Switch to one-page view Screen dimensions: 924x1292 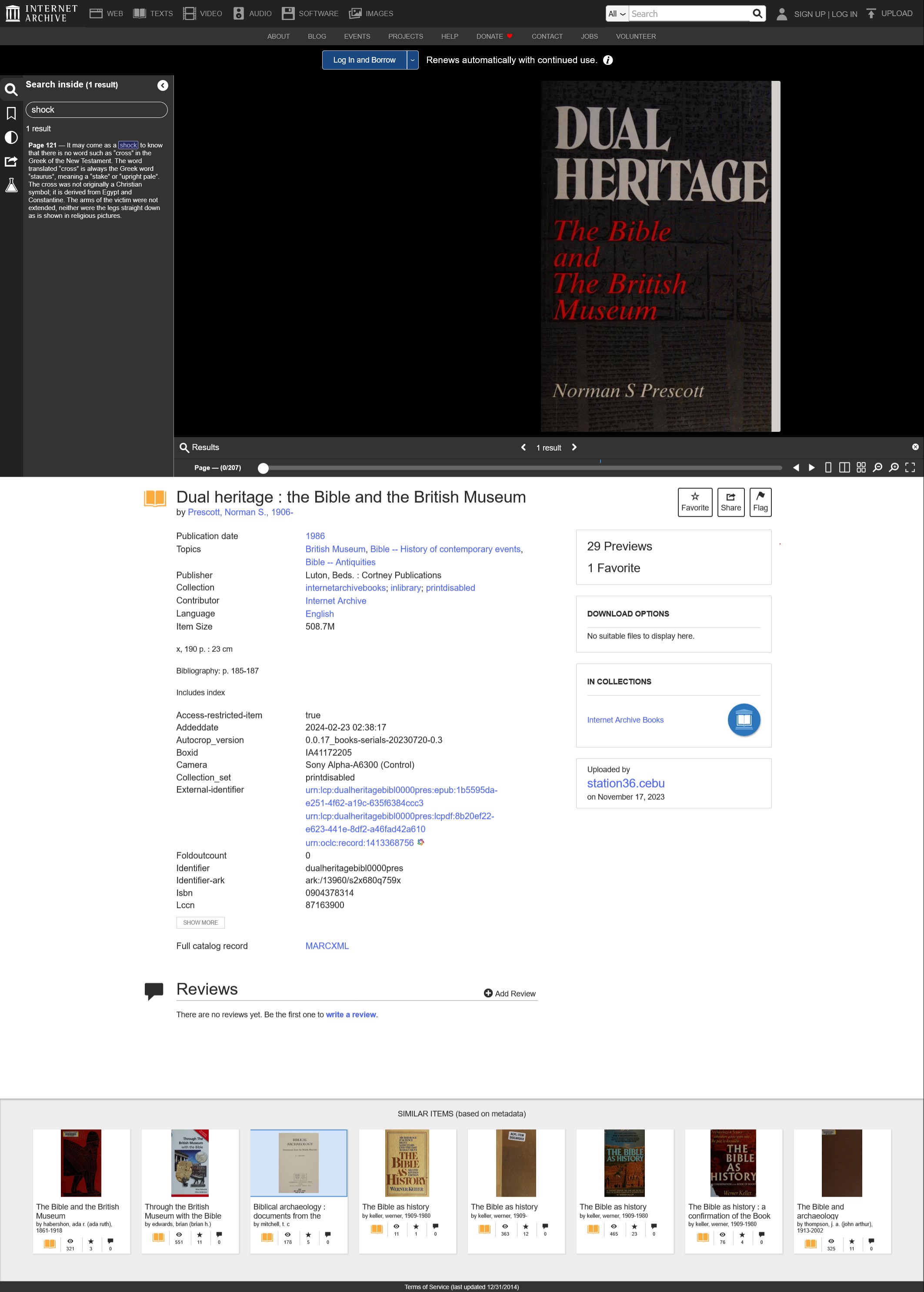(828, 467)
